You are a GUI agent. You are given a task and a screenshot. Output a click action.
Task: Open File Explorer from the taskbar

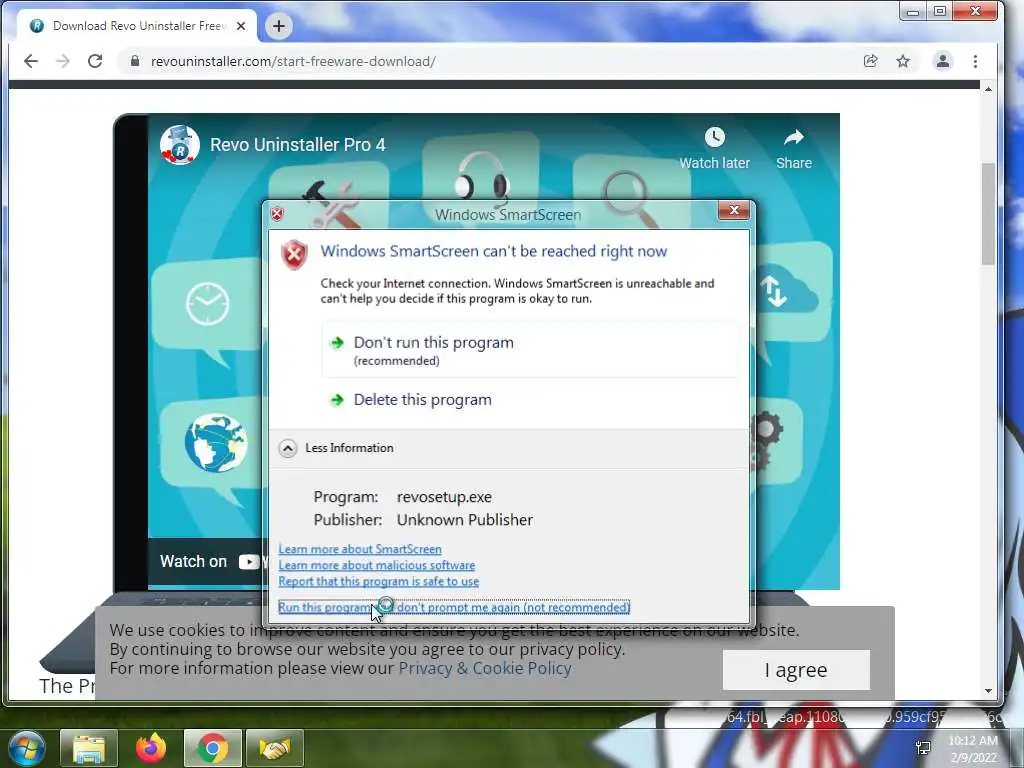tap(89, 748)
